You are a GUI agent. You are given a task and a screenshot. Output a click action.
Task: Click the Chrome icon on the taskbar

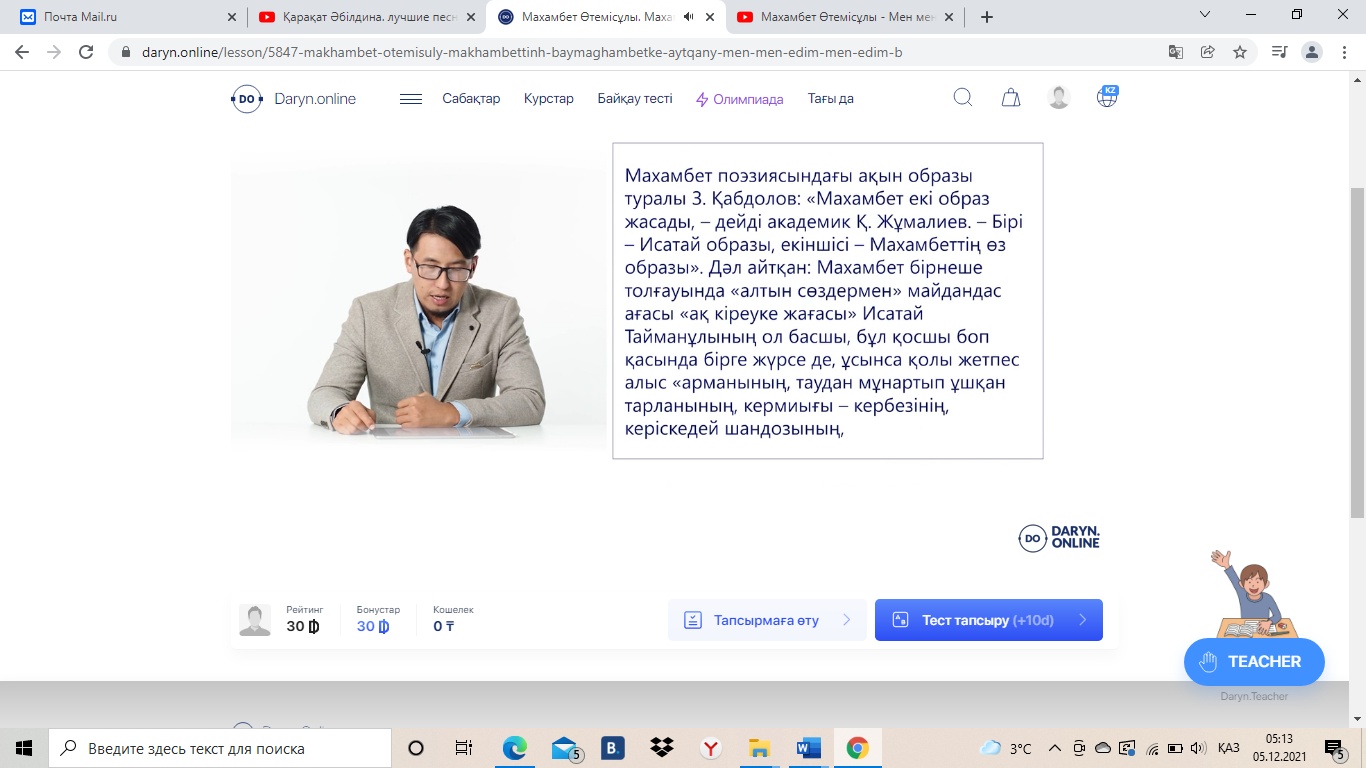[857, 748]
